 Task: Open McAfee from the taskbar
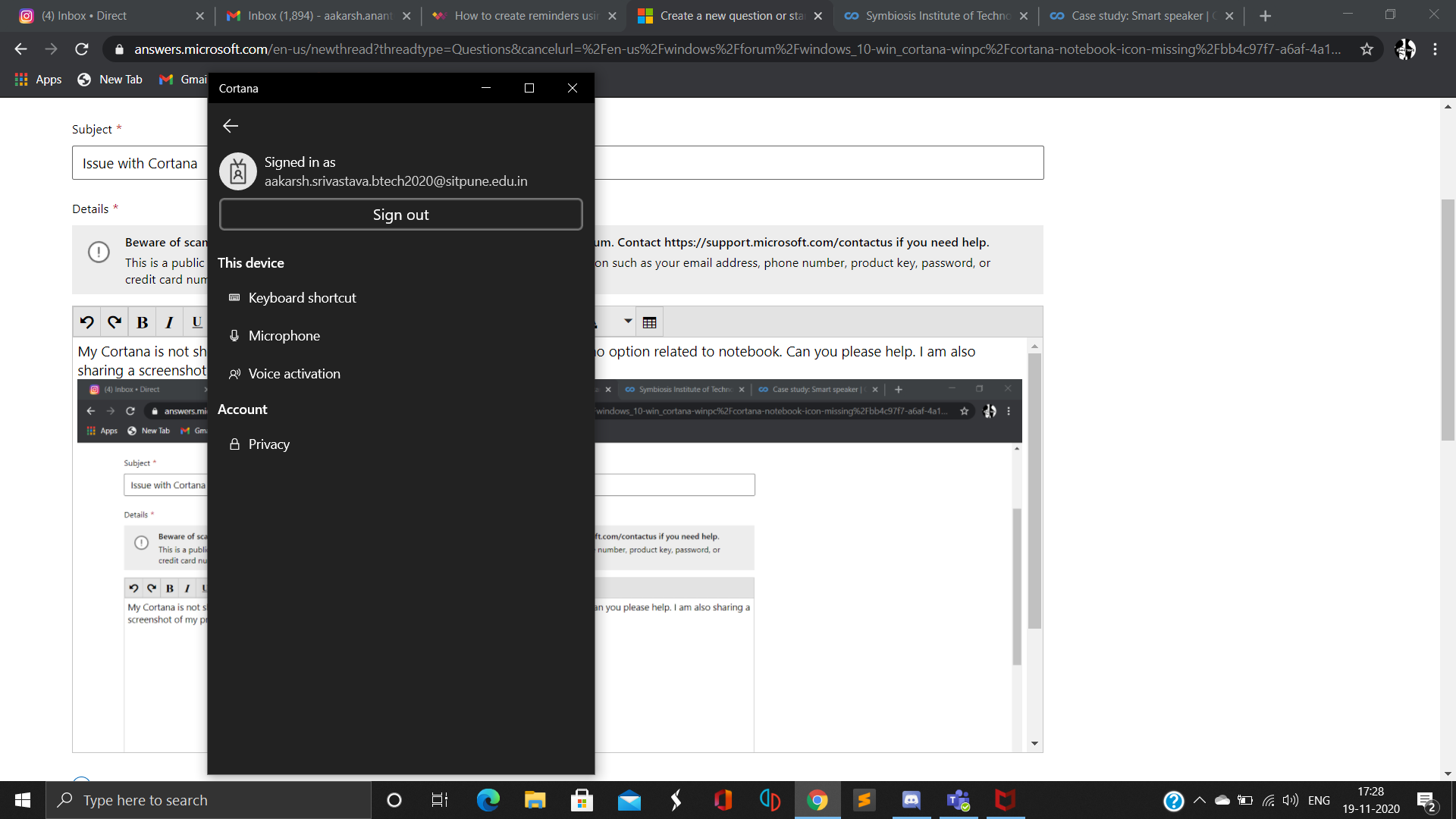pos(1005,800)
